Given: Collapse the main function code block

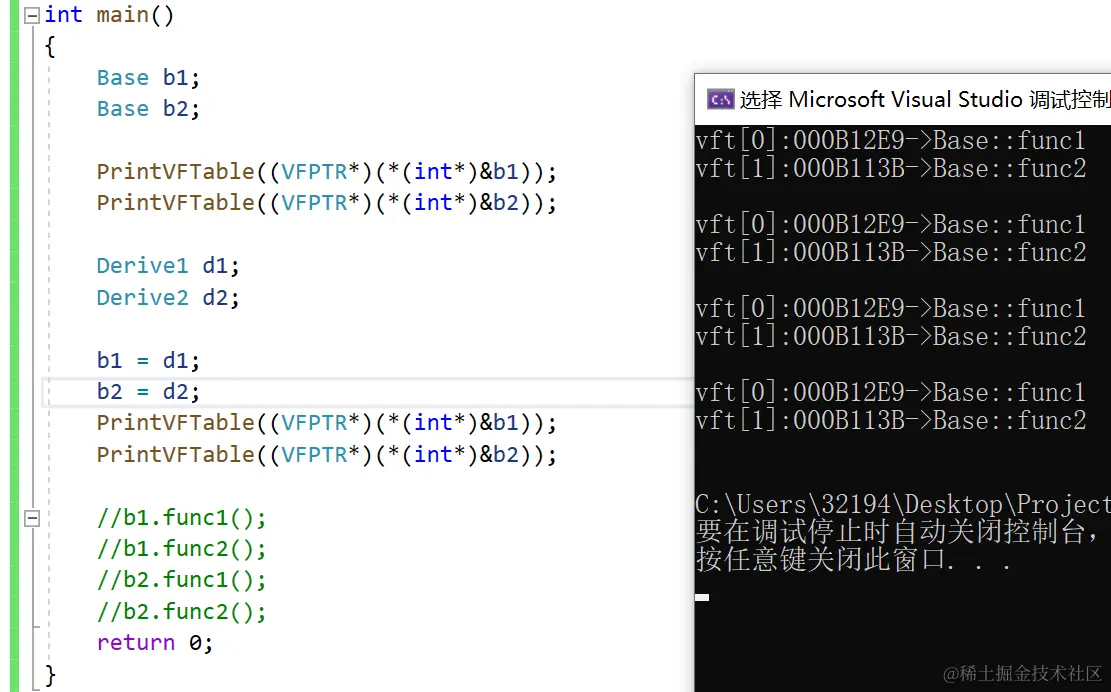Looking at the screenshot, I should coord(32,16).
